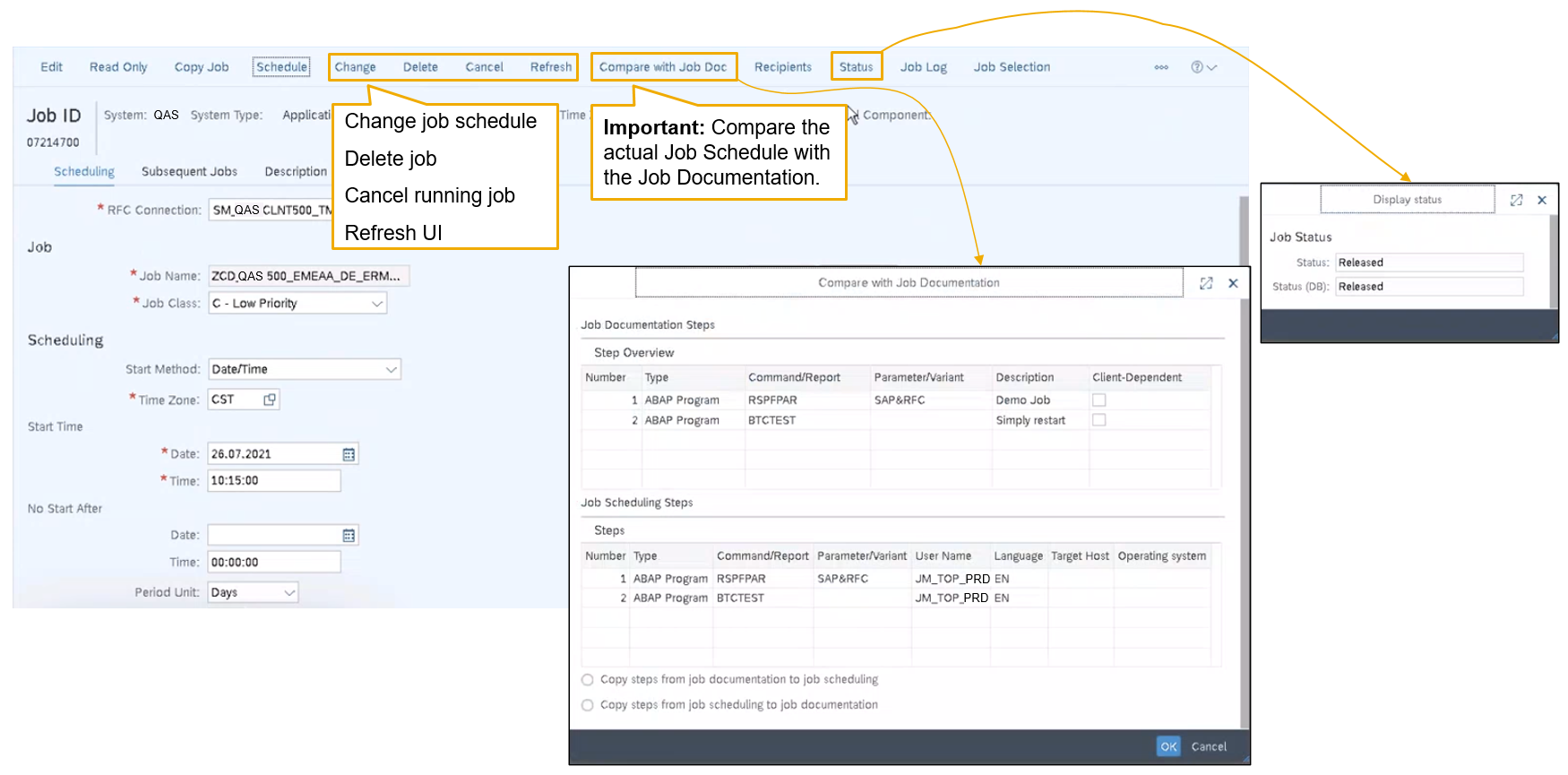Click the Start Time field showing 10:15:00
Image resolution: width=1568 pixels, height=775 pixels.
274,481
